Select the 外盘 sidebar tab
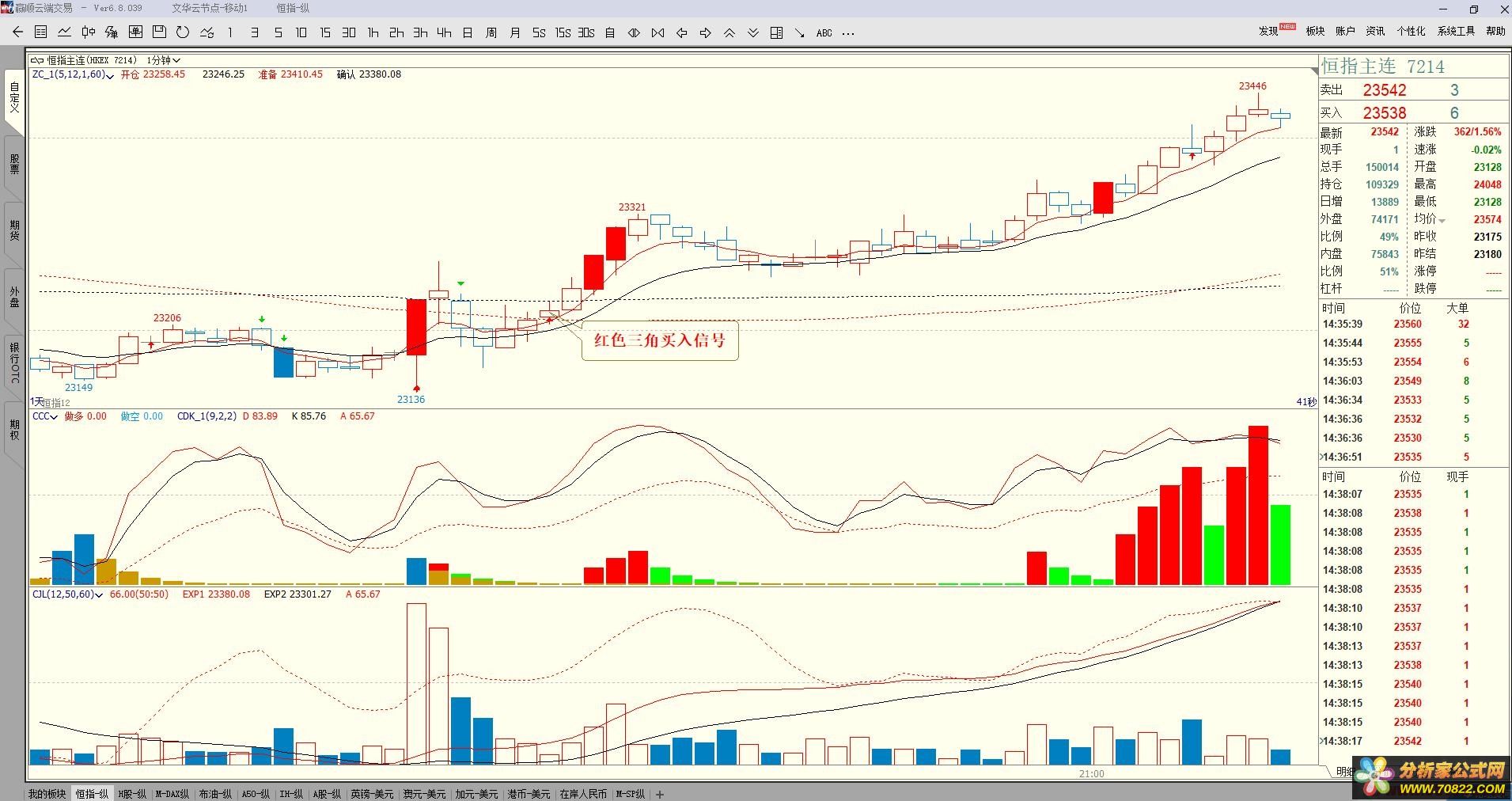The image size is (1512, 801). 14,297
